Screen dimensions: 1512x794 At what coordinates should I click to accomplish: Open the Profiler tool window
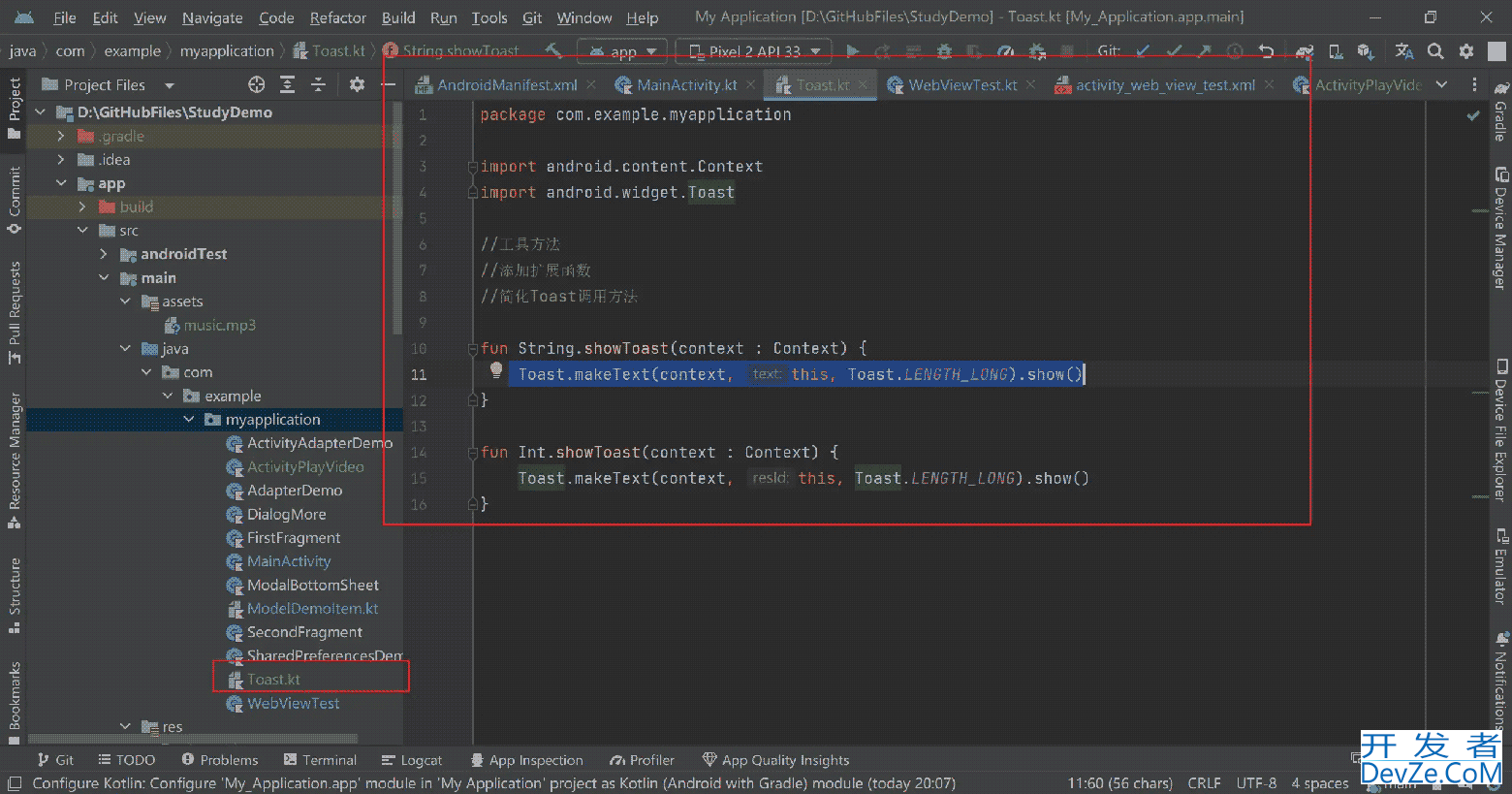pos(642,760)
